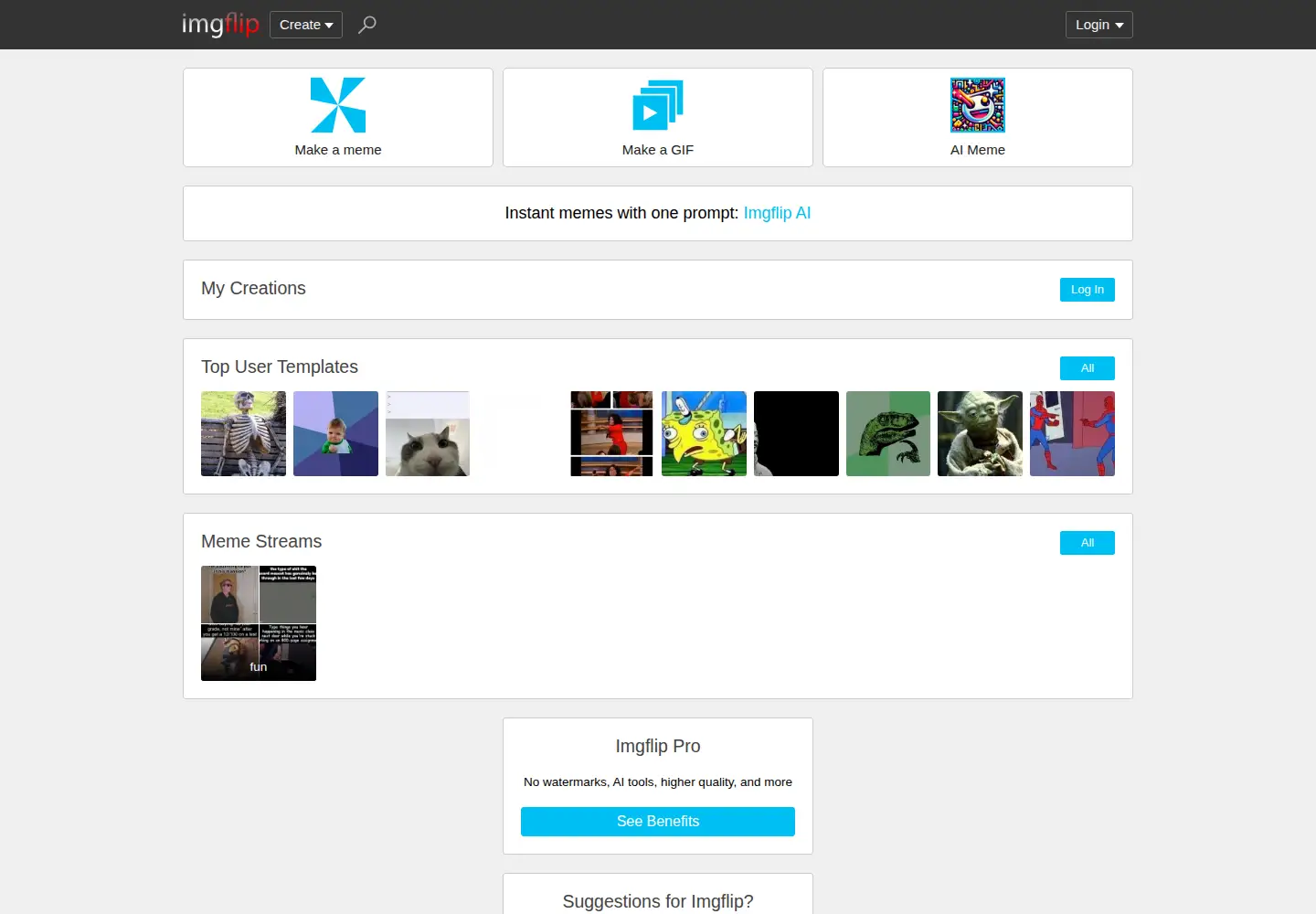Click the Make a GIF label
The width and height of the screenshot is (1316, 914).
[658, 150]
